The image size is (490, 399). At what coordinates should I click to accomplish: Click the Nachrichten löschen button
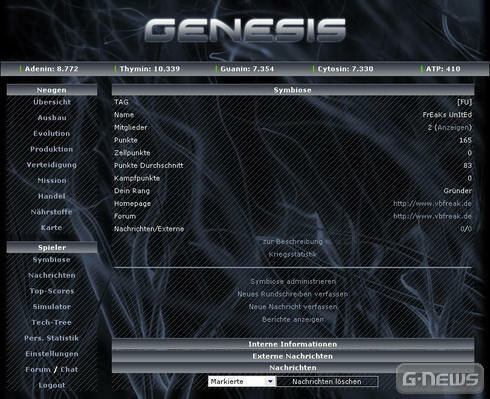pos(327,381)
